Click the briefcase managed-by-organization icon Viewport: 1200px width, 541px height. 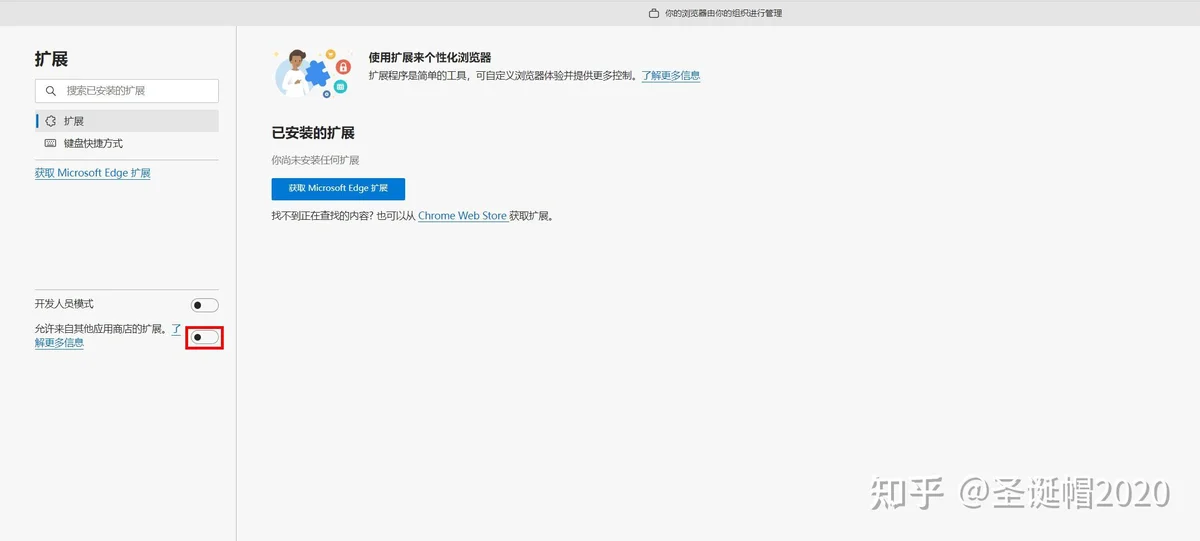pos(654,14)
